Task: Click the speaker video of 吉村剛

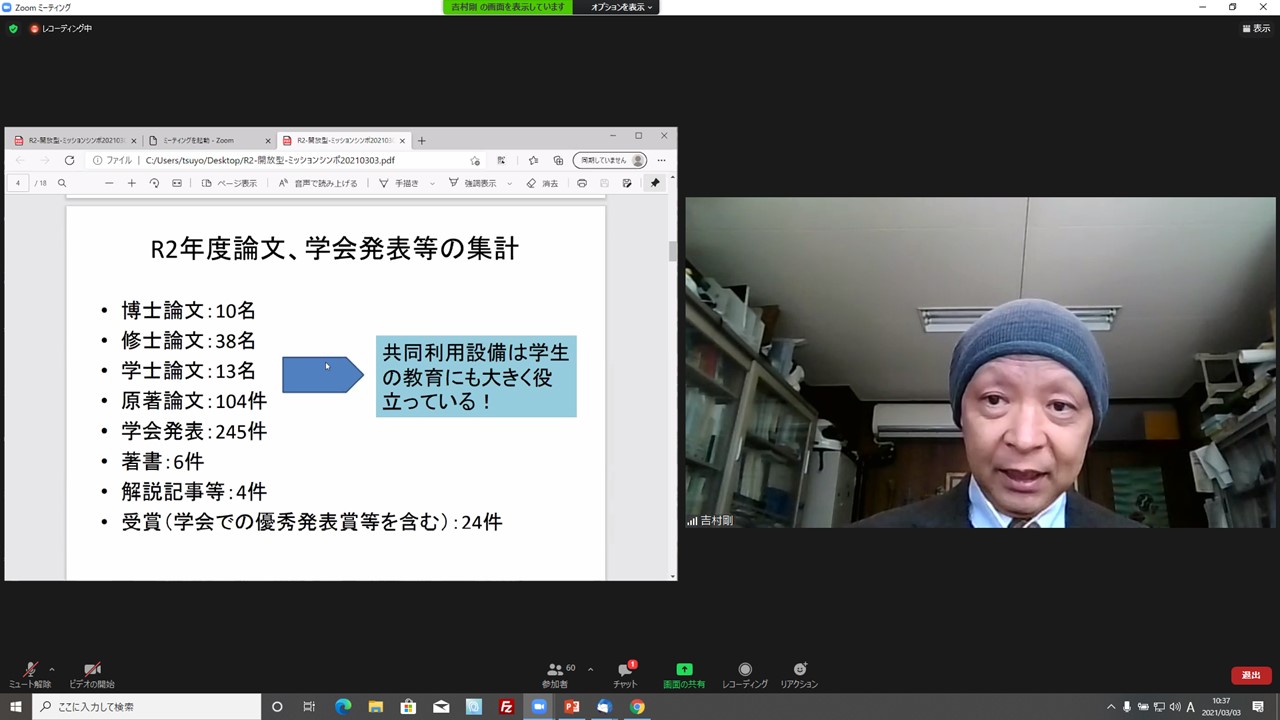Action: point(980,362)
